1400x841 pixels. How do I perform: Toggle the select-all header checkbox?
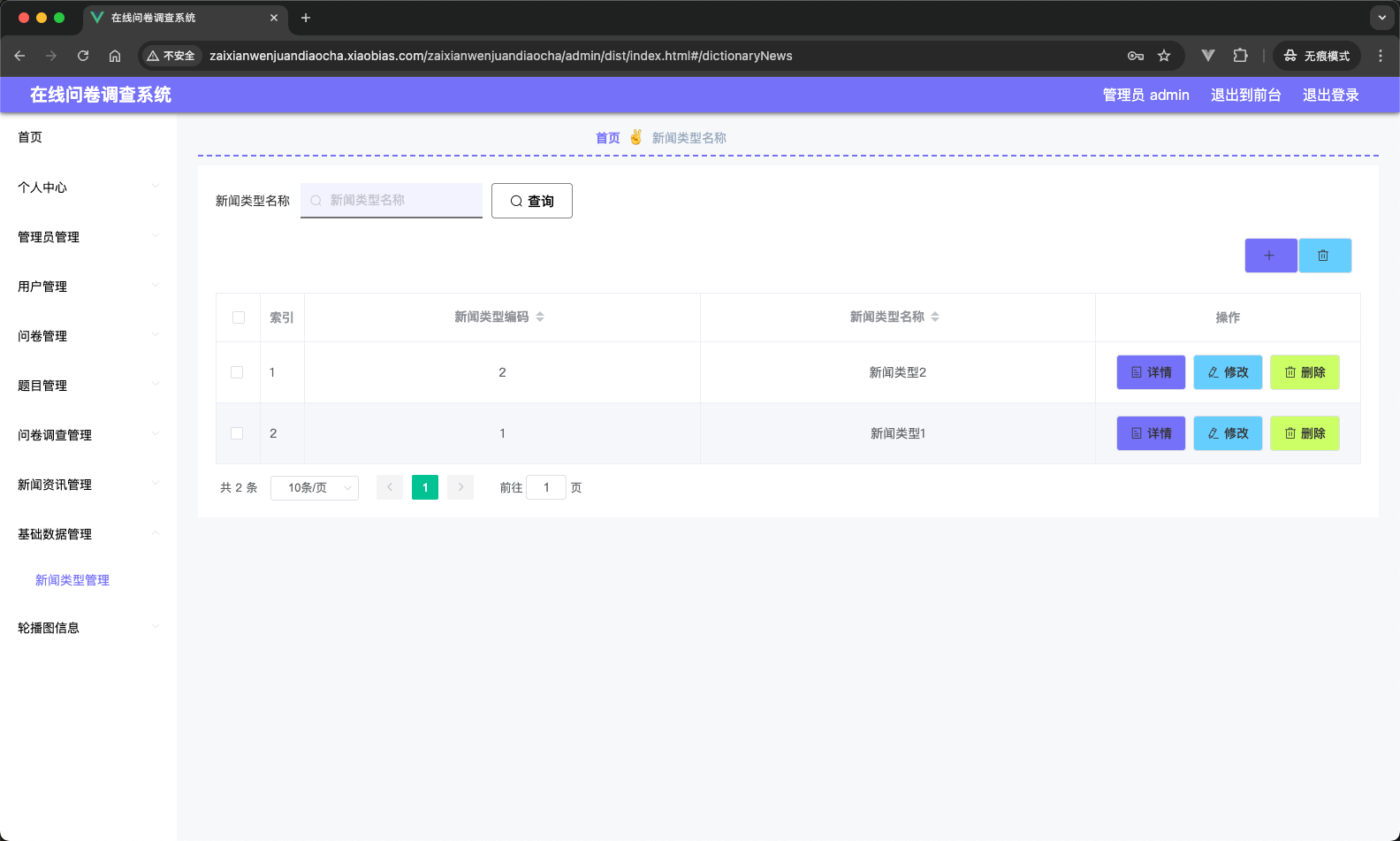click(239, 317)
